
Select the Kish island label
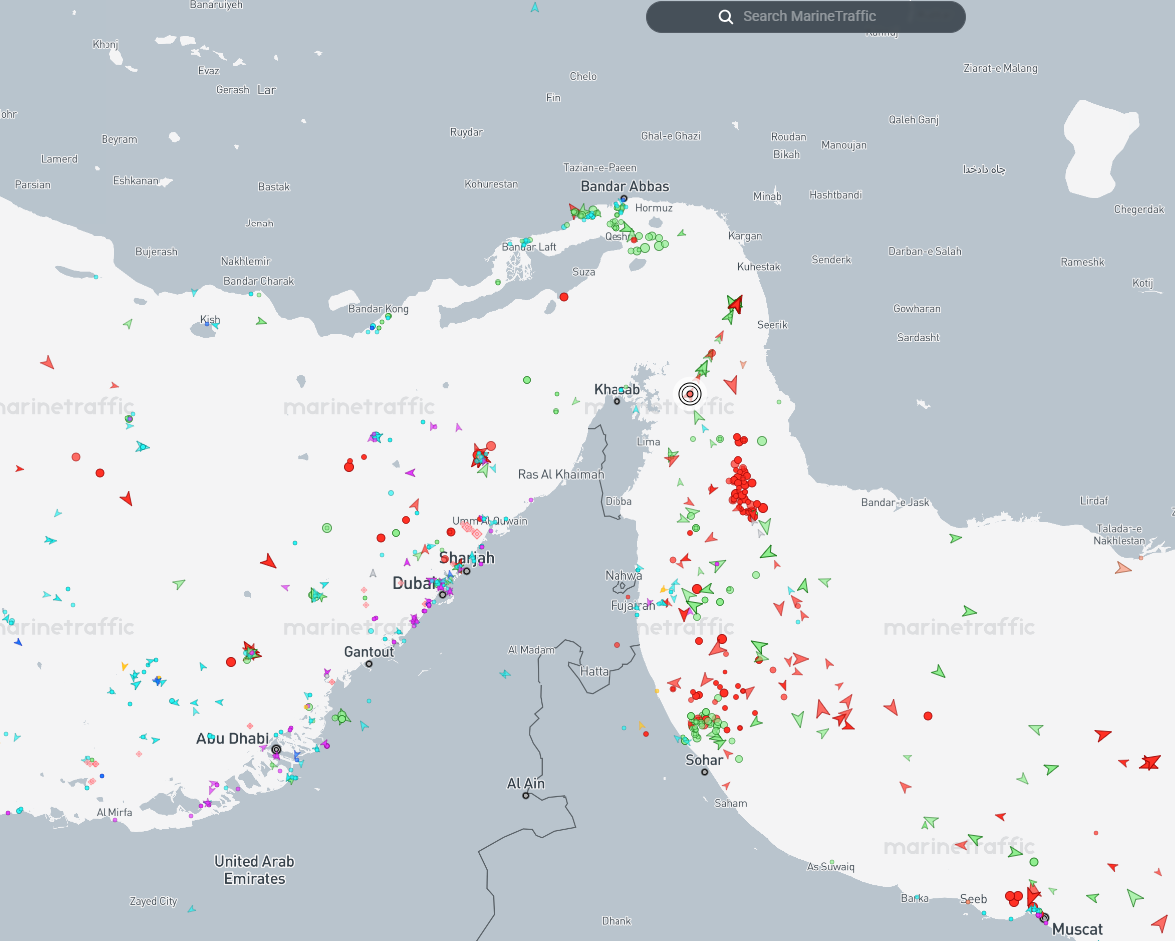point(210,320)
